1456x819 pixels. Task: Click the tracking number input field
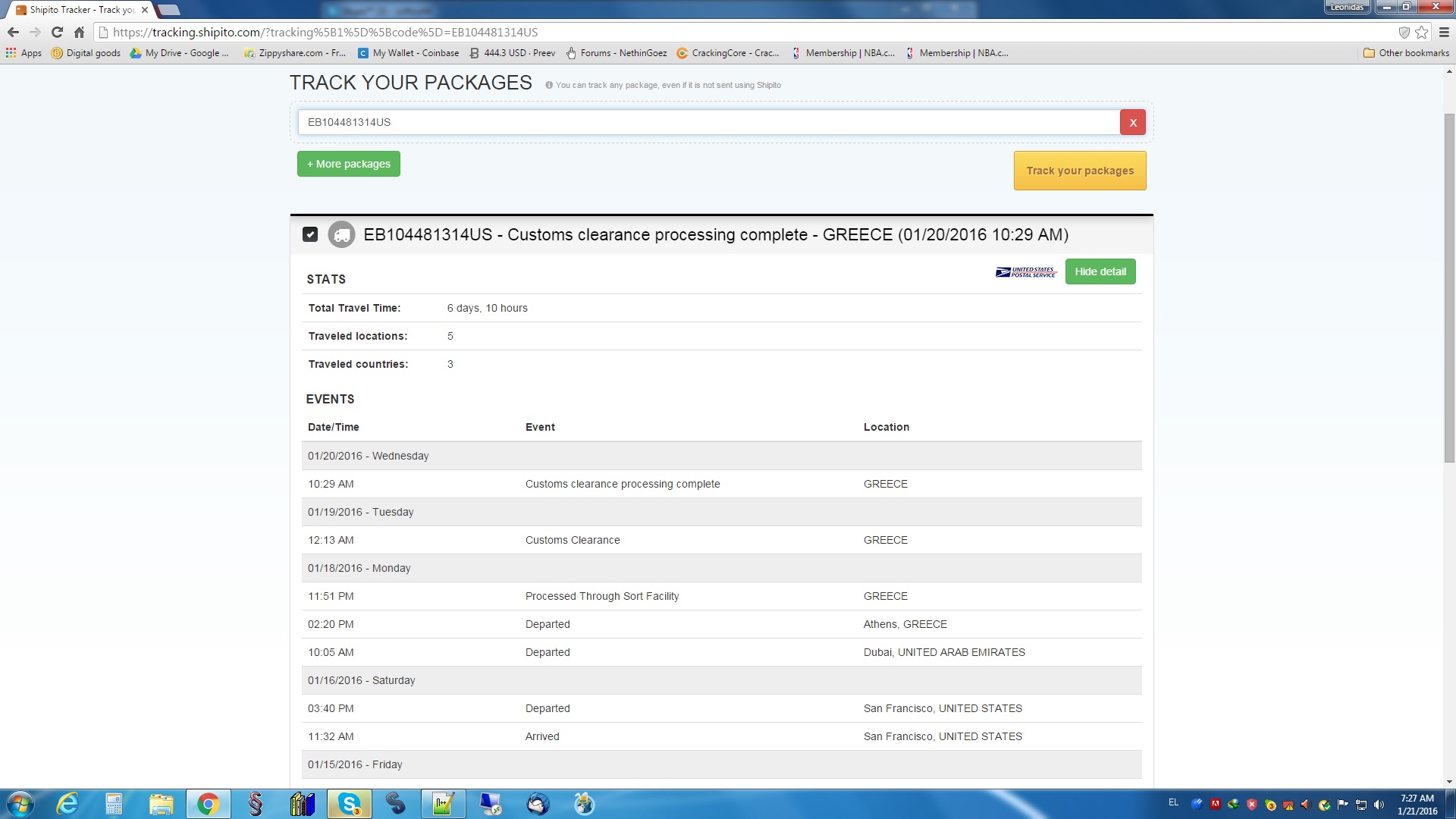click(x=708, y=122)
